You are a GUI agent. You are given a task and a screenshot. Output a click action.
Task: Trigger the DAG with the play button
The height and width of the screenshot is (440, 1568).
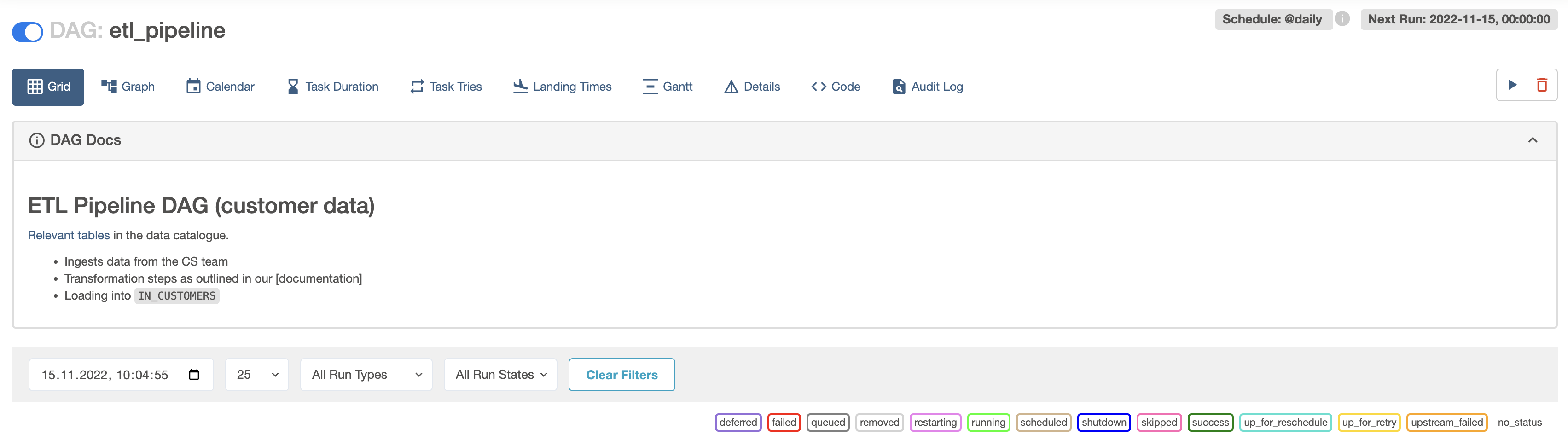click(x=1512, y=85)
